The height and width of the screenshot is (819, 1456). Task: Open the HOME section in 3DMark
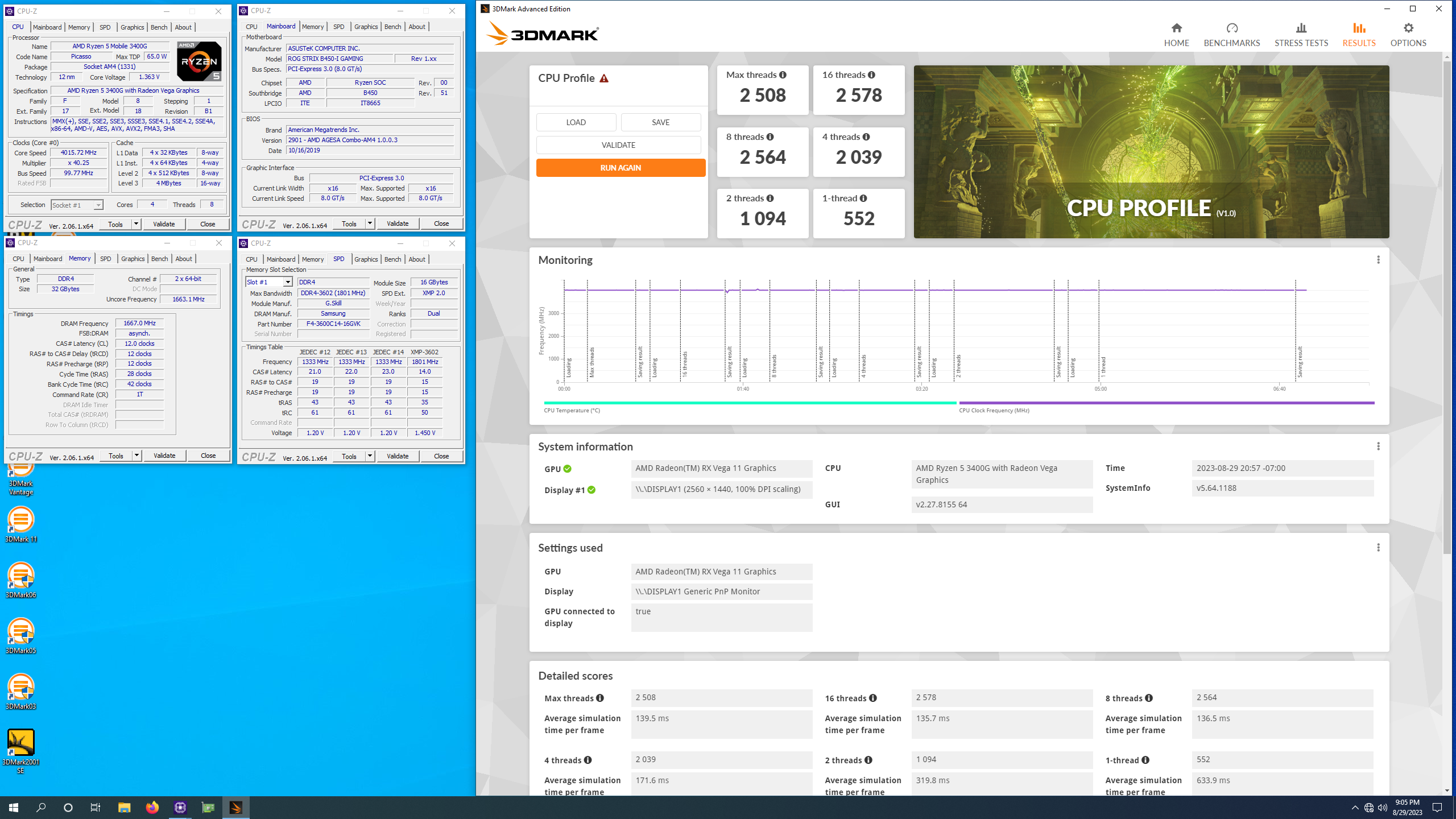tap(1176, 34)
